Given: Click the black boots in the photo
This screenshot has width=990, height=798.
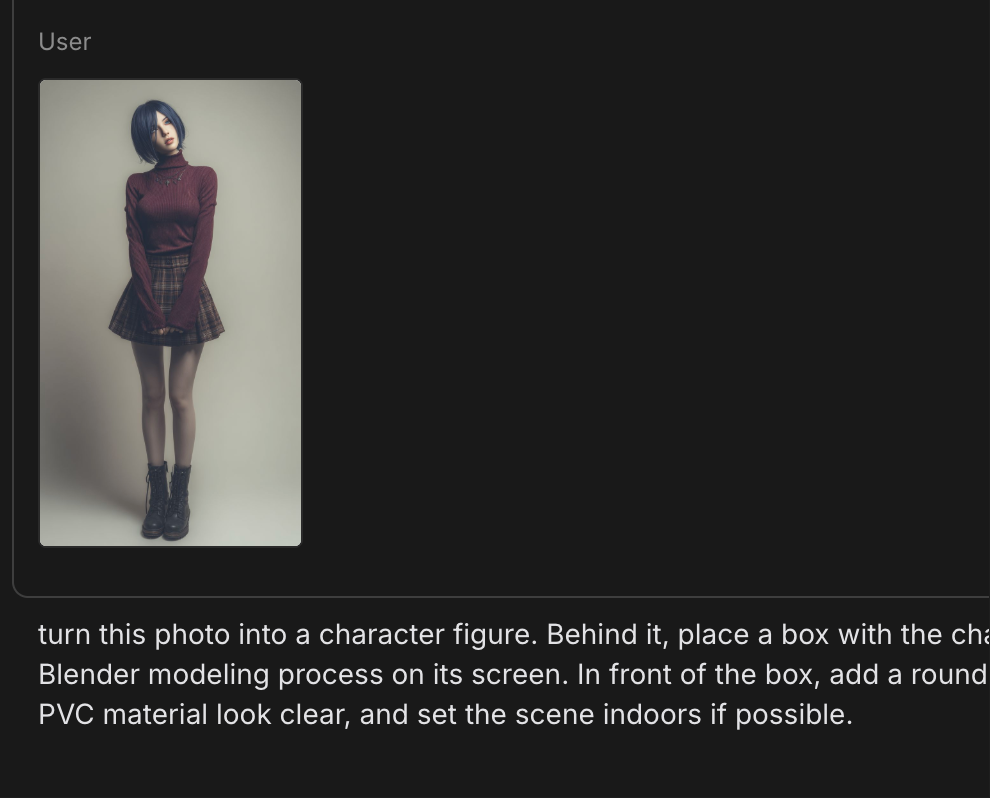Looking at the screenshot, I should [167, 502].
